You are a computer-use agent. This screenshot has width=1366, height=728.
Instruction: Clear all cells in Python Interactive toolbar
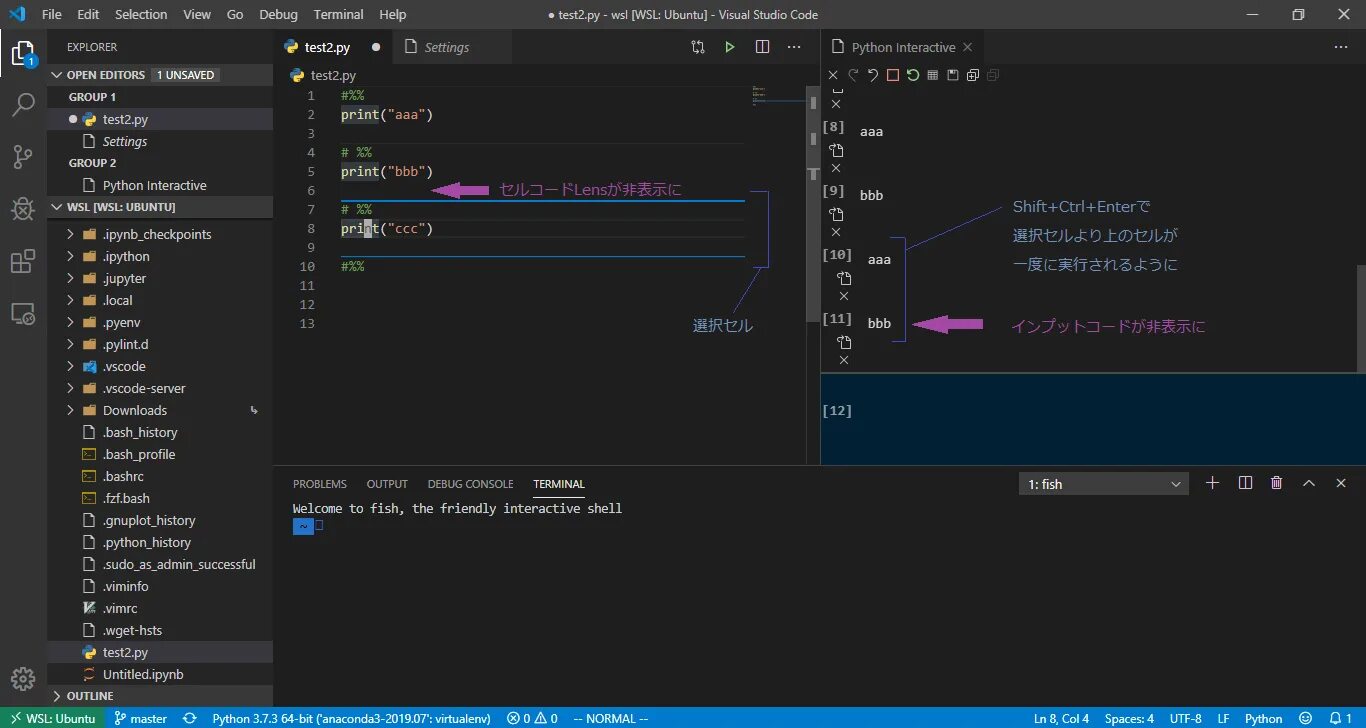point(833,75)
